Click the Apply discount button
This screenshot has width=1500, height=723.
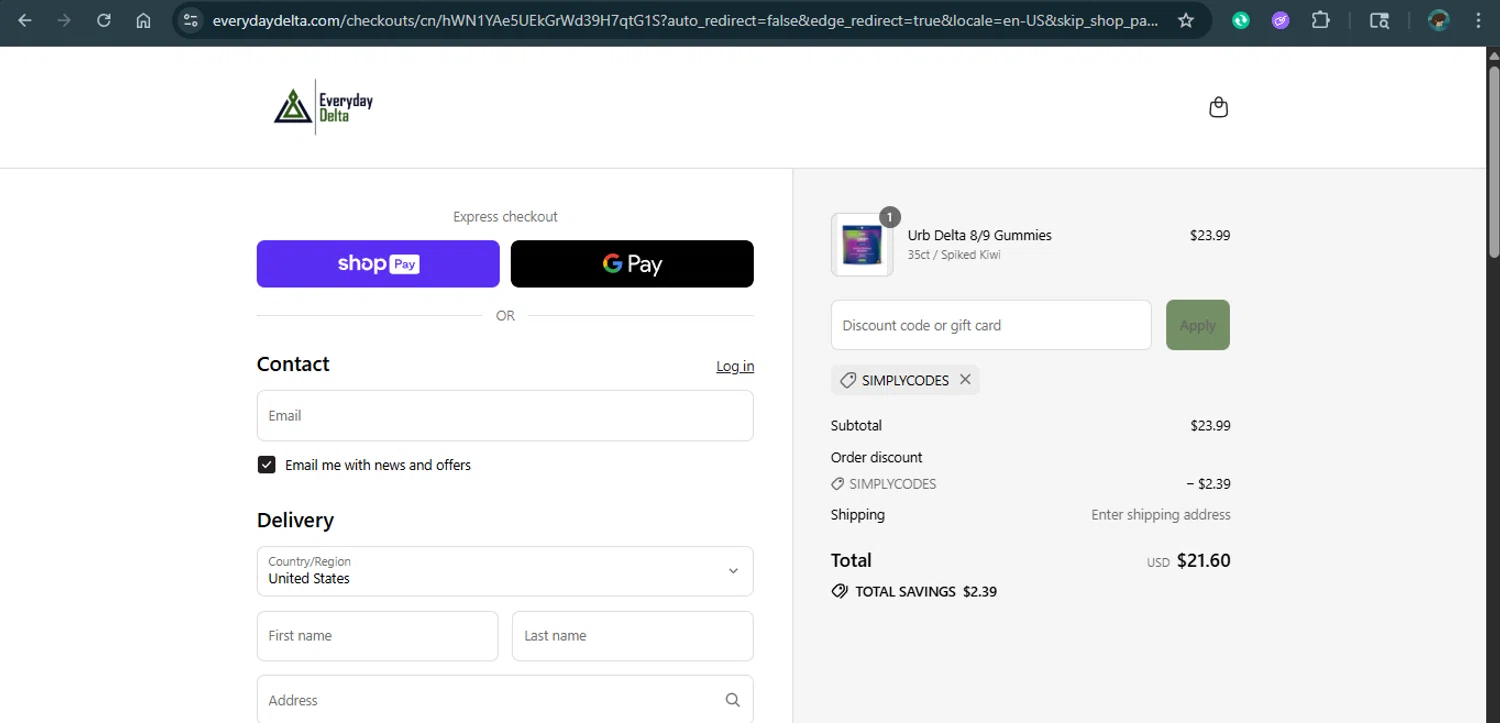(1198, 325)
